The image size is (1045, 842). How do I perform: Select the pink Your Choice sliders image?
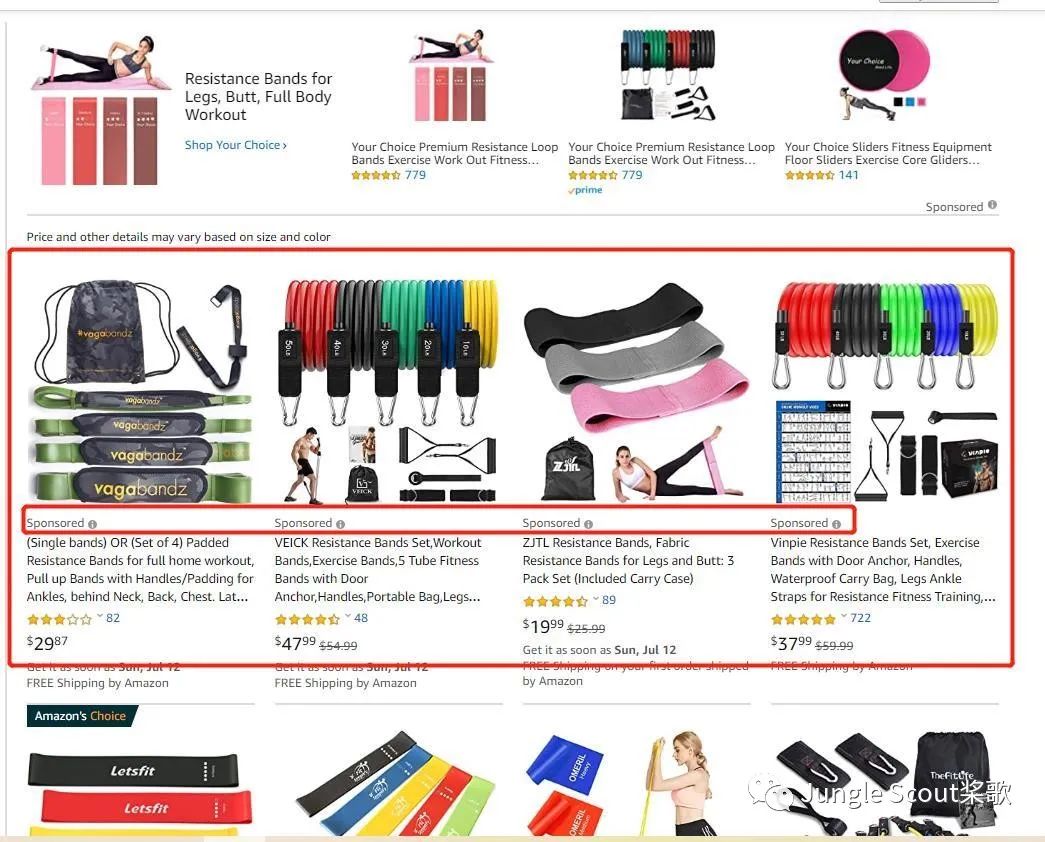(x=883, y=75)
